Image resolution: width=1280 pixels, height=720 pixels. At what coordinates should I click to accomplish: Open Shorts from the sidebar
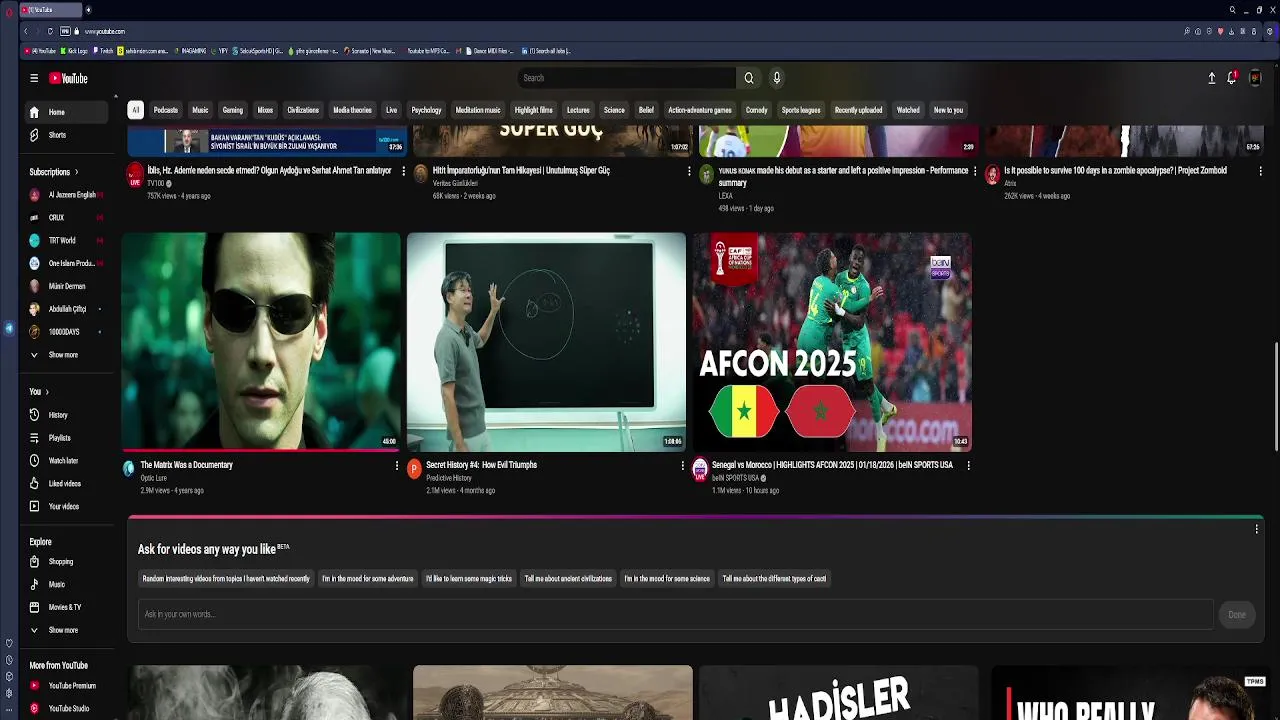pyautogui.click(x=64, y=135)
